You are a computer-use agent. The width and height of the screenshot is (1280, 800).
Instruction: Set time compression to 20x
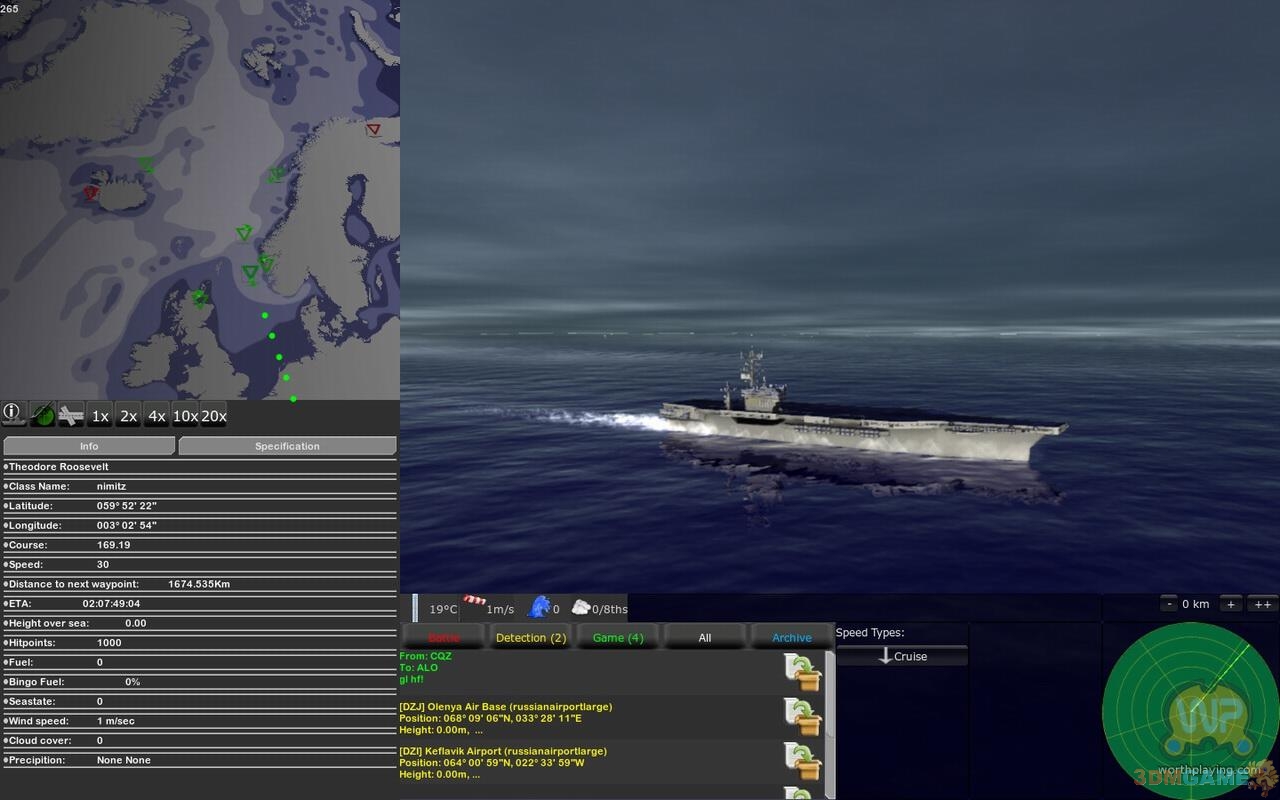[214, 416]
